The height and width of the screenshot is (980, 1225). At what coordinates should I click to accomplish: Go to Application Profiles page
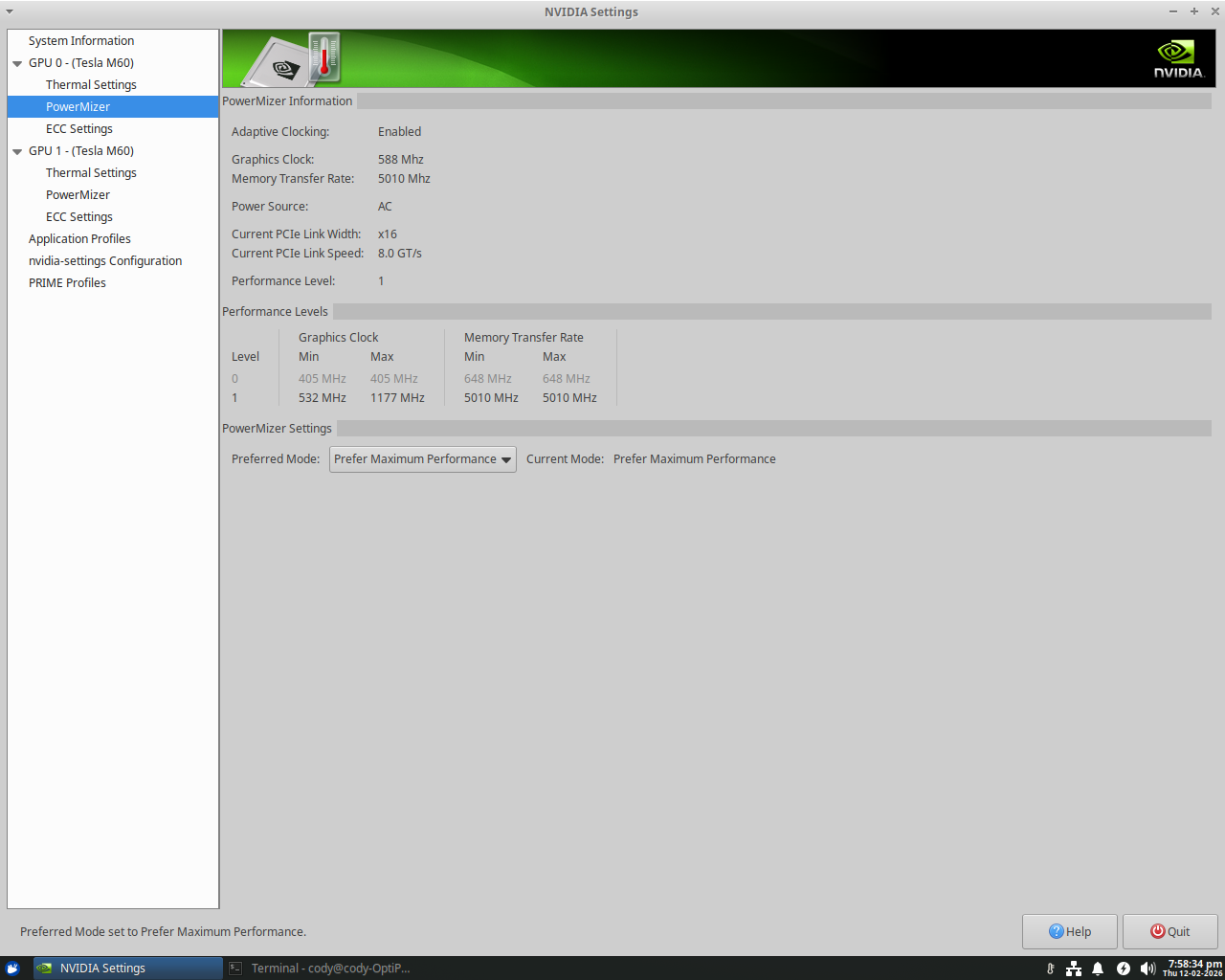point(79,239)
